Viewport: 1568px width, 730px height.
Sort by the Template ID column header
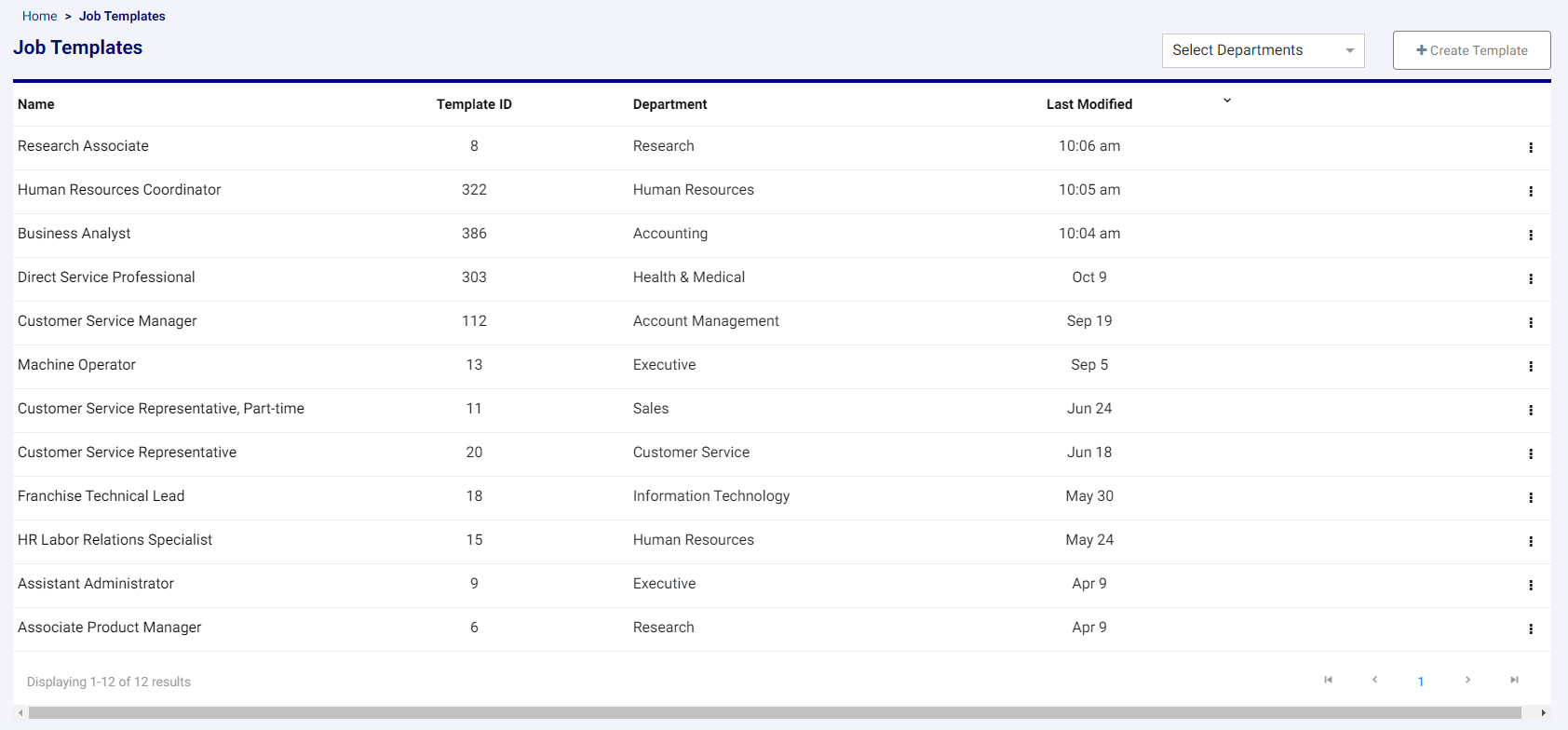[x=474, y=104]
